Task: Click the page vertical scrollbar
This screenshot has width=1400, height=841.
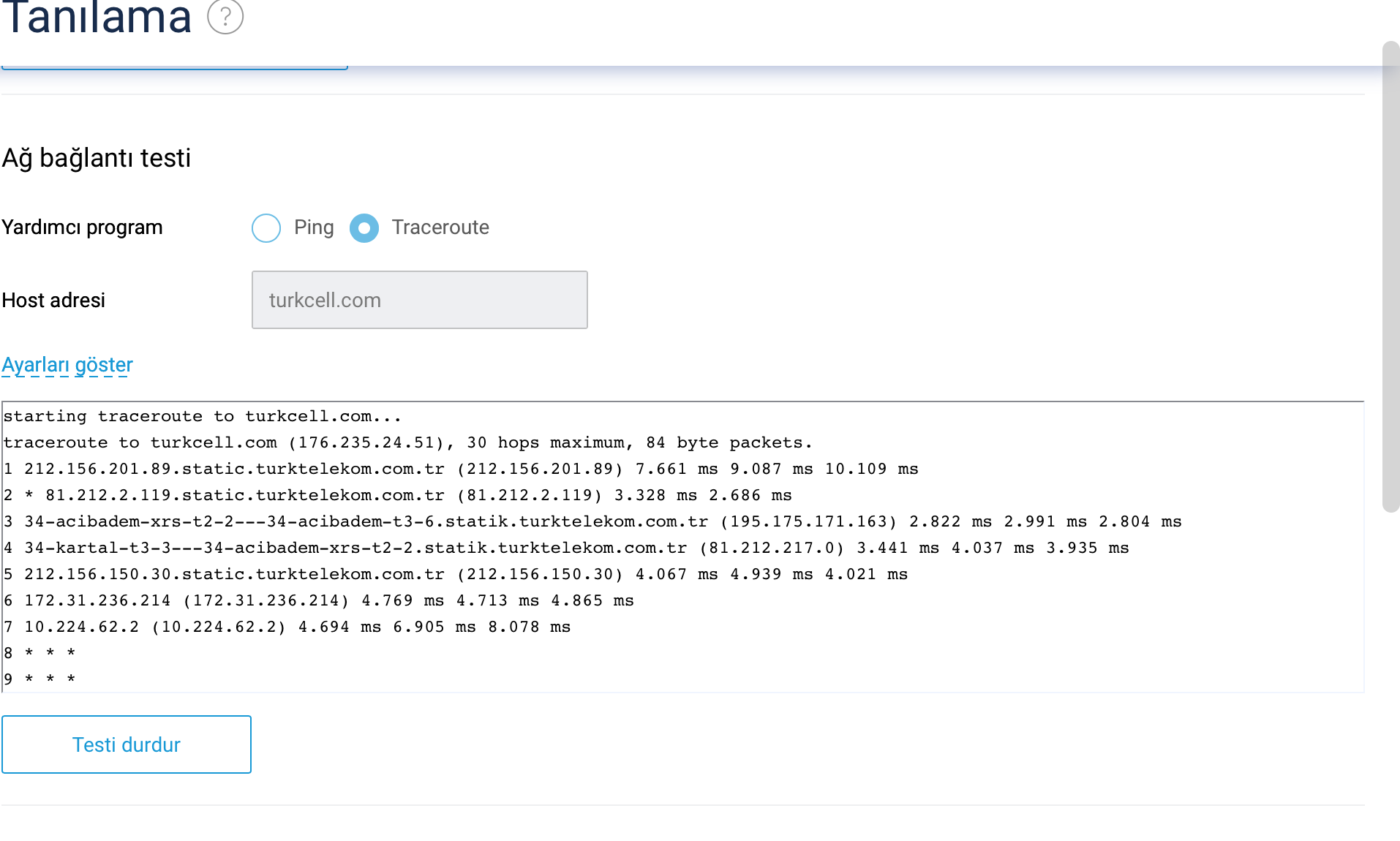Action: pyautogui.click(x=1390, y=276)
